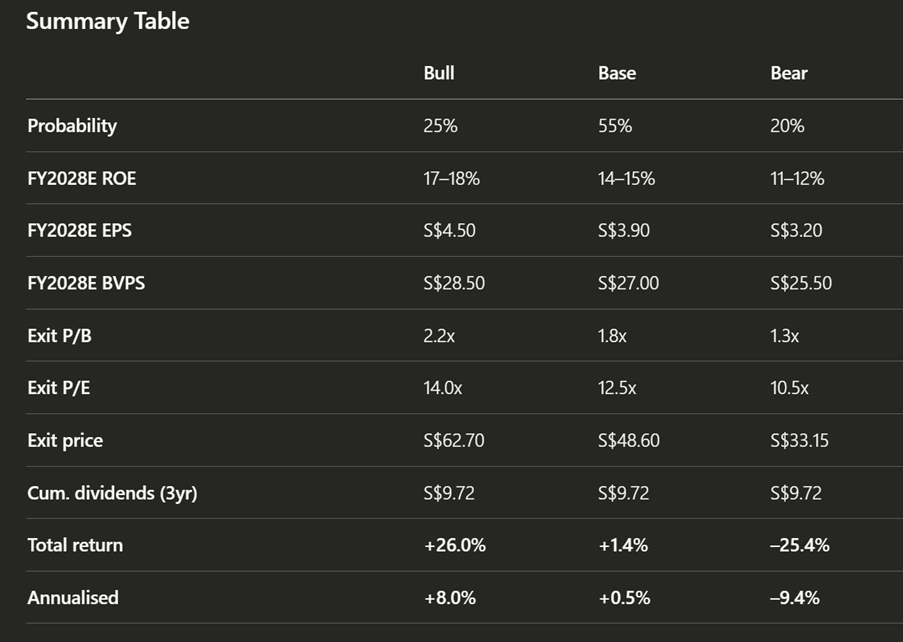Click Bear EPS value S$3.20
This screenshot has width=903, height=642.
pyautogui.click(x=796, y=231)
